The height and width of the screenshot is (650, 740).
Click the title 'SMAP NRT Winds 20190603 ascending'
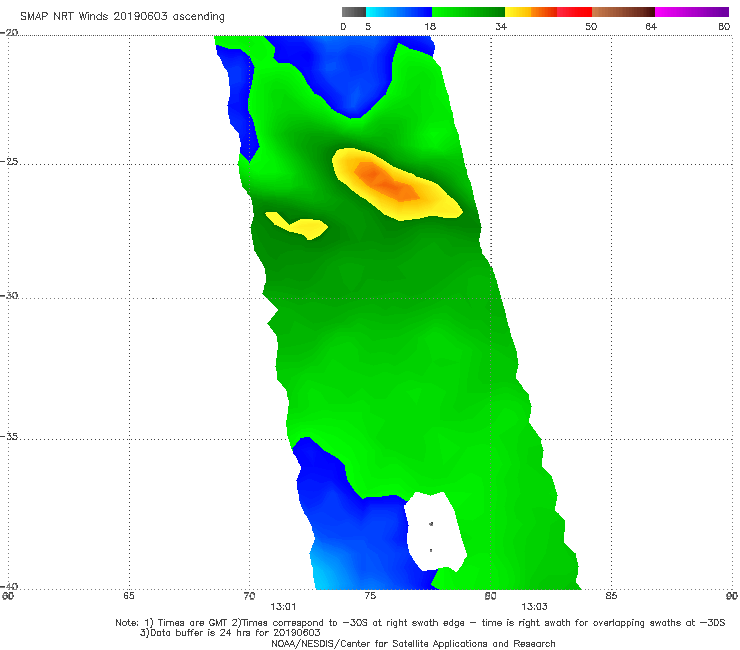(x=122, y=17)
